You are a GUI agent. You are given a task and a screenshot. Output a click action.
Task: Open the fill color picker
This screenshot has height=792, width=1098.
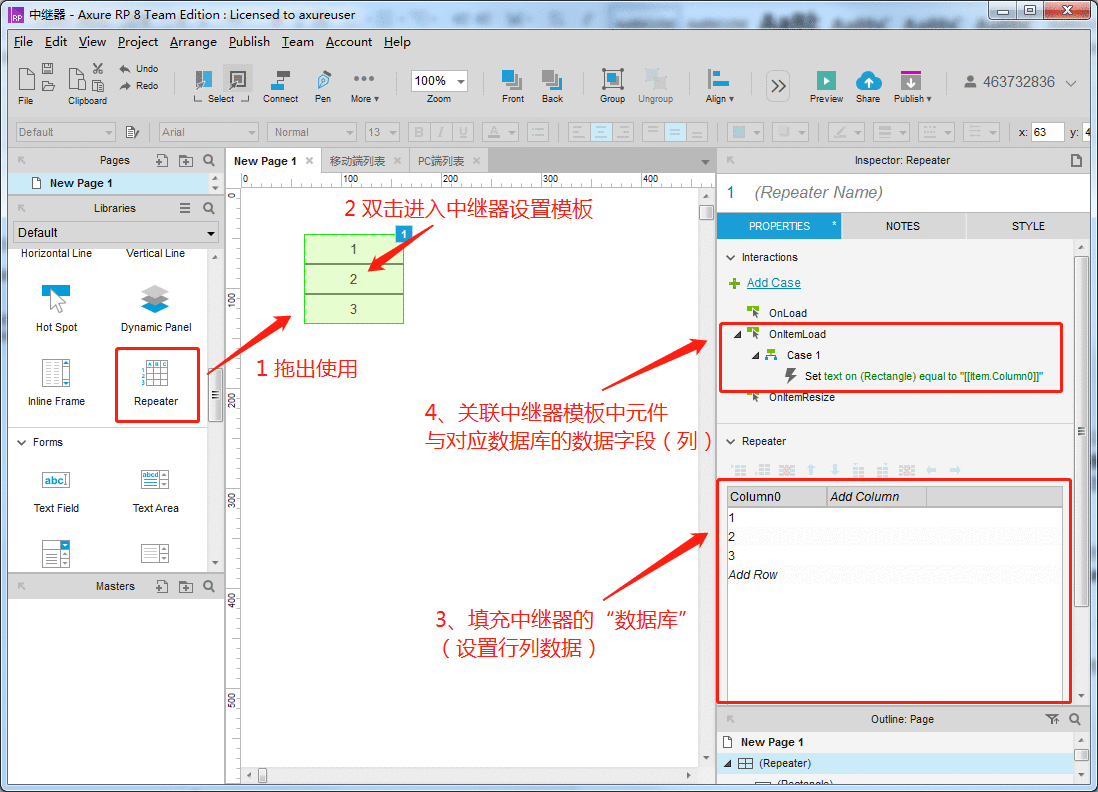tap(744, 132)
